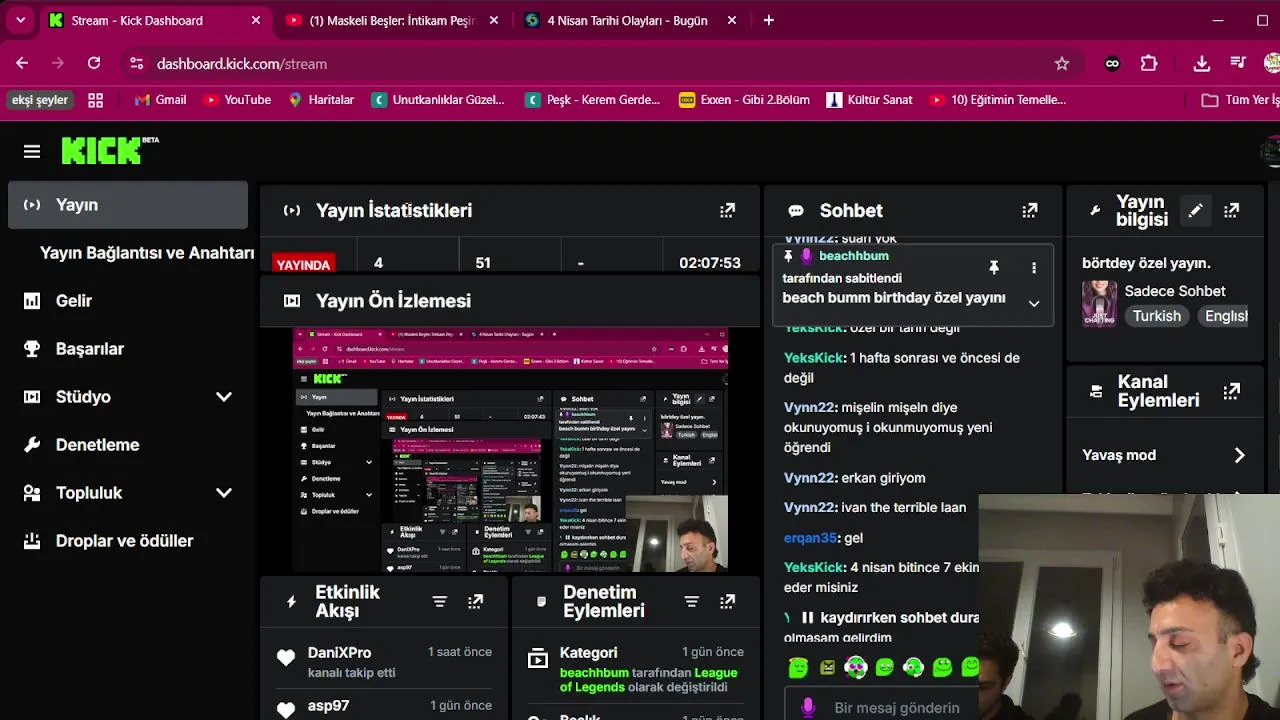
Task: Open the pinned message three-dot menu
Action: point(1033,267)
